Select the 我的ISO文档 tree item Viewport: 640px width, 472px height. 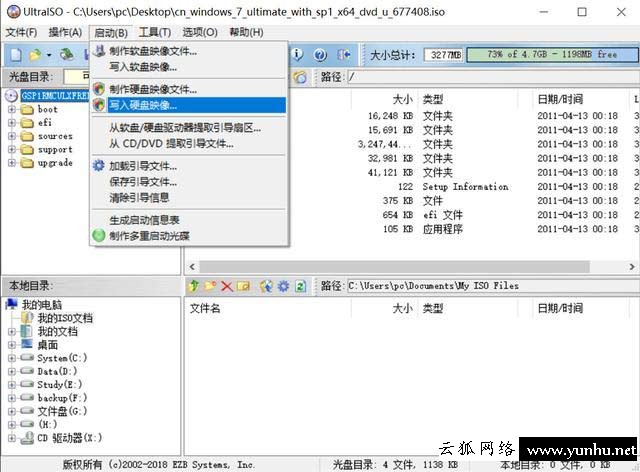pos(65,318)
